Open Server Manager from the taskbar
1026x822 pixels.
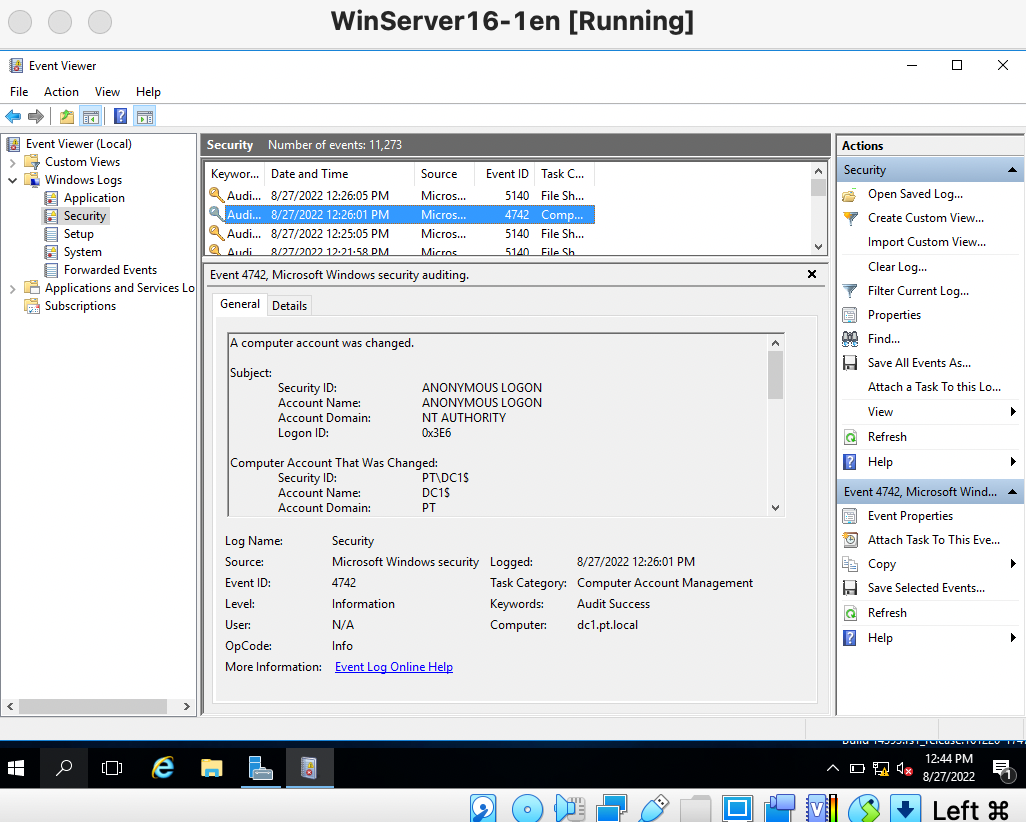pos(260,768)
